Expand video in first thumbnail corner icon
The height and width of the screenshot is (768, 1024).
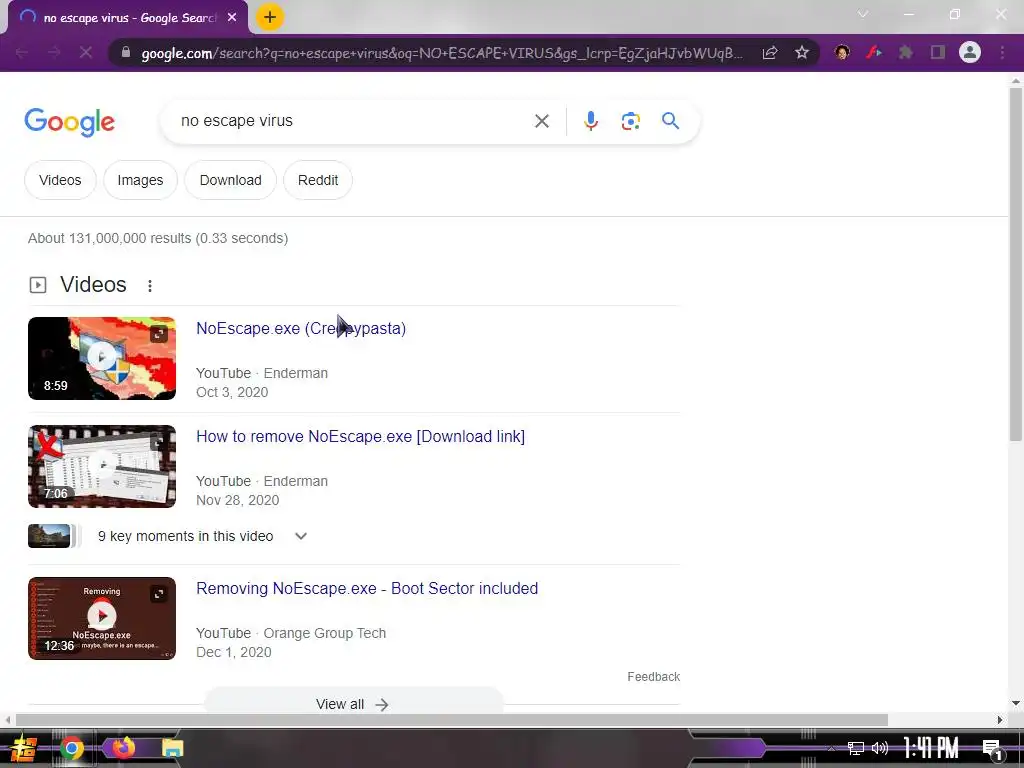click(x=159, y=334)
